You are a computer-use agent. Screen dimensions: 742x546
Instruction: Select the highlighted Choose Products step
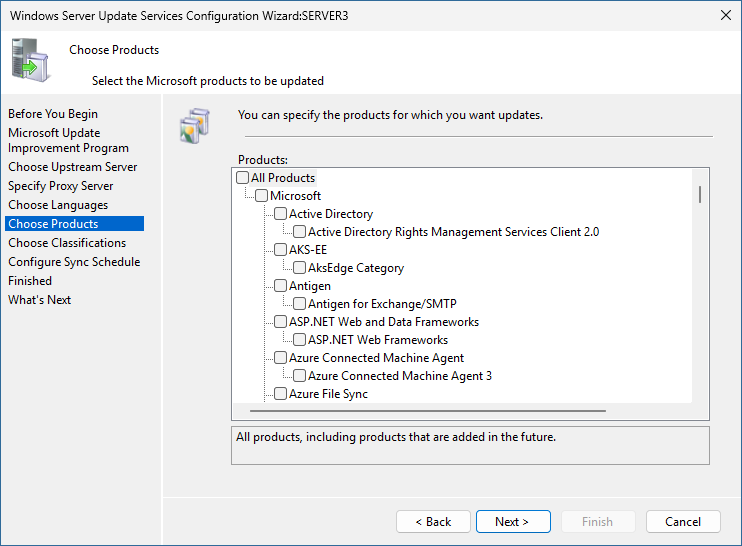point(74,224)
